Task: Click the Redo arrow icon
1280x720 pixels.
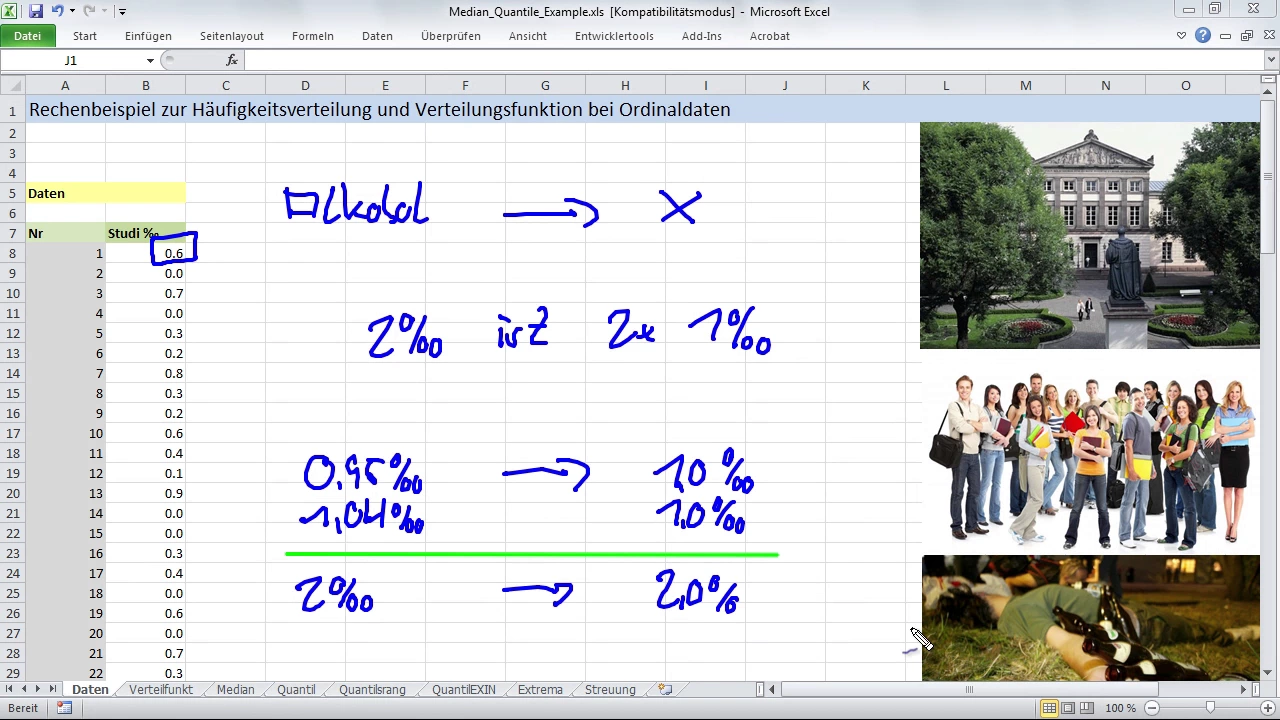Action: 89,11
